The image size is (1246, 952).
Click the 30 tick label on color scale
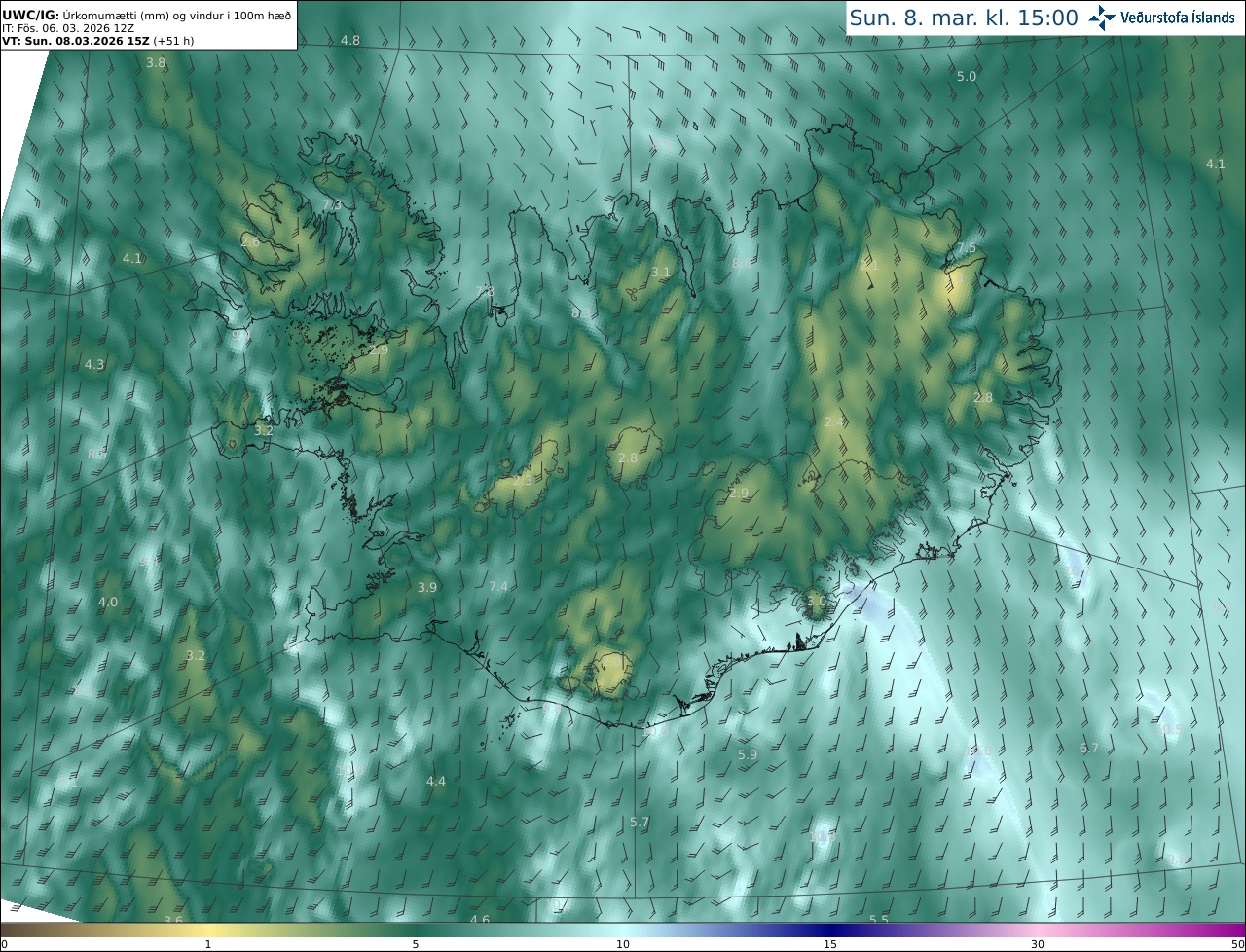[1038, 944]
